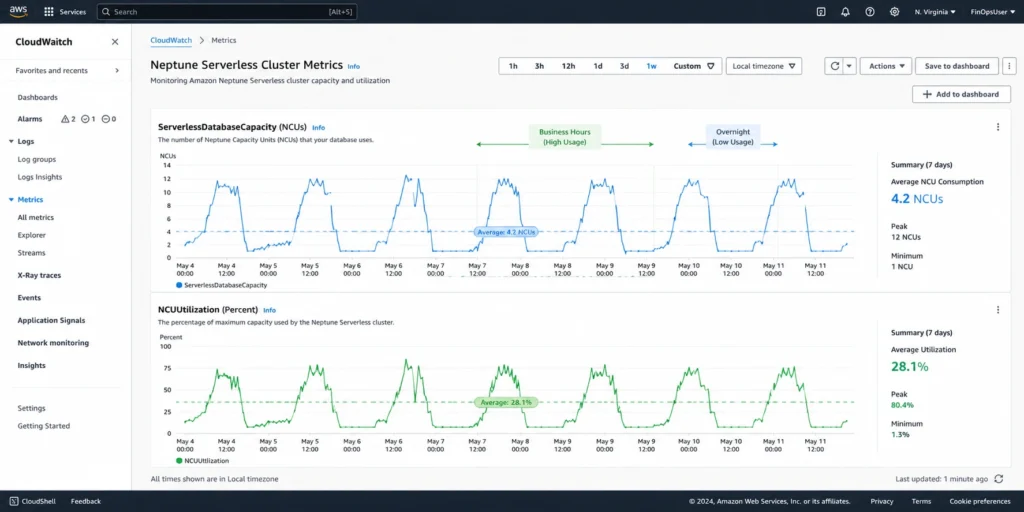Image resolution: width=1024 pixels, height=512 pixels.
Task: Click the CloudWatch breadcrumb link
Action: [x=171, y=40]
